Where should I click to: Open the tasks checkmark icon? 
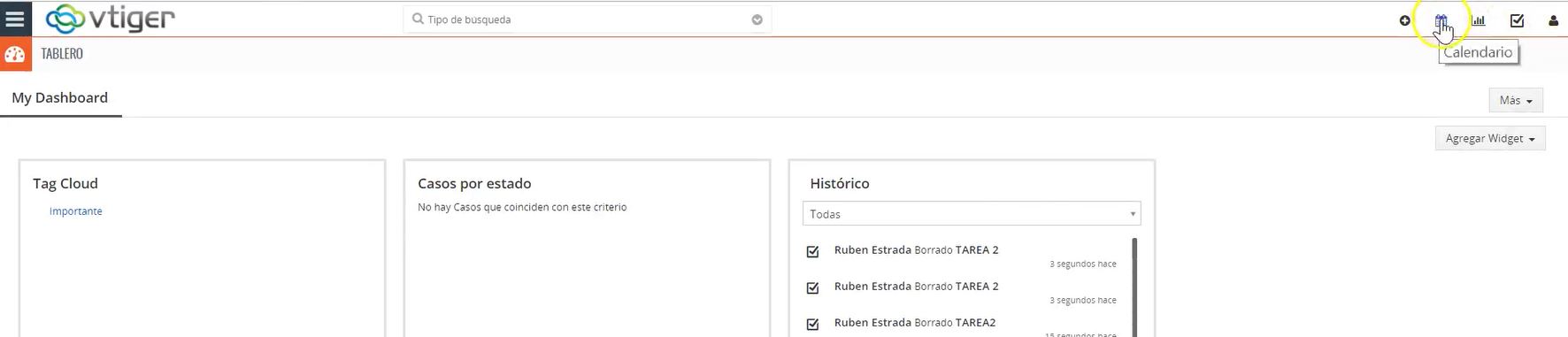tap(1517, 20)
